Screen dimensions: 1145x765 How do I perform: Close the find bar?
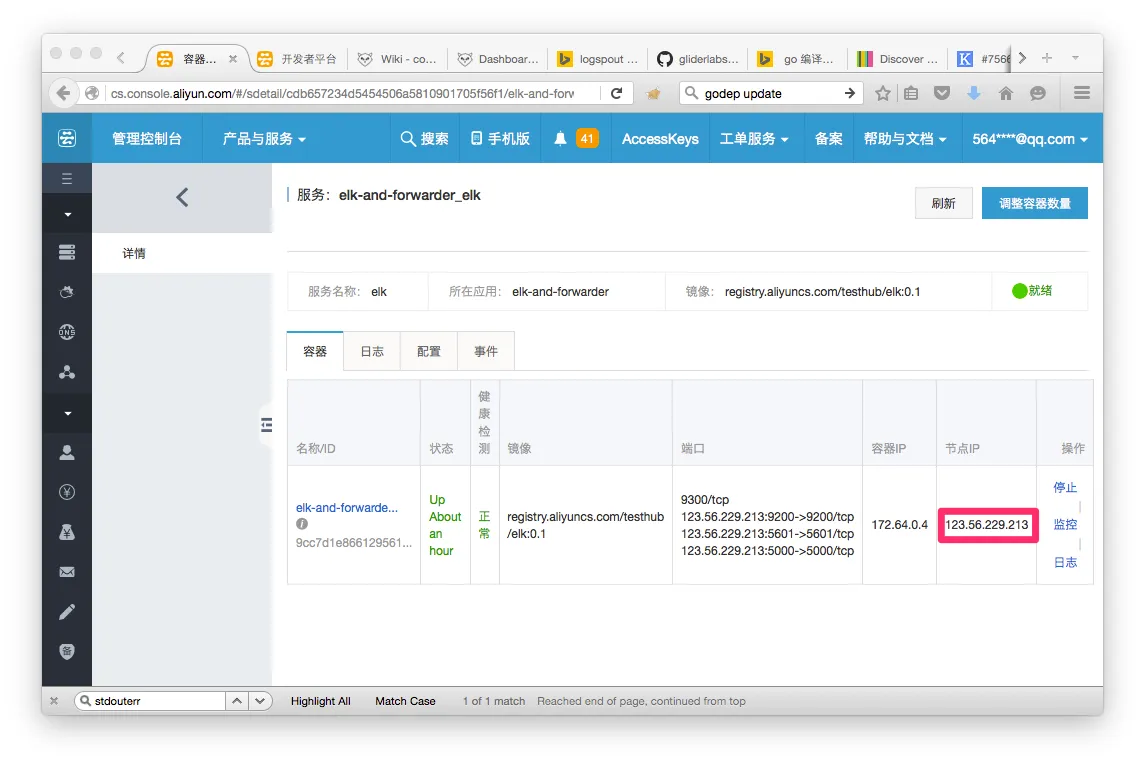coord(54,701)
